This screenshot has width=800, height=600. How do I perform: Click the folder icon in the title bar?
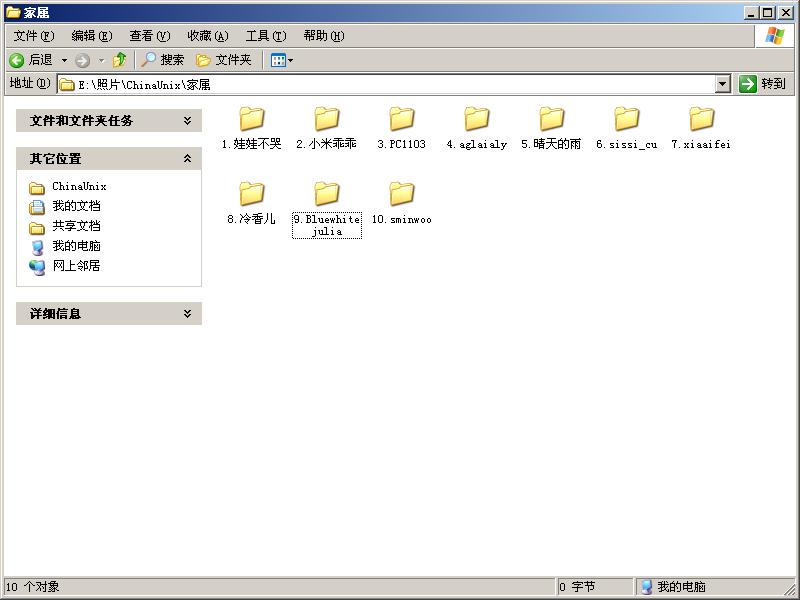[13, 12]
